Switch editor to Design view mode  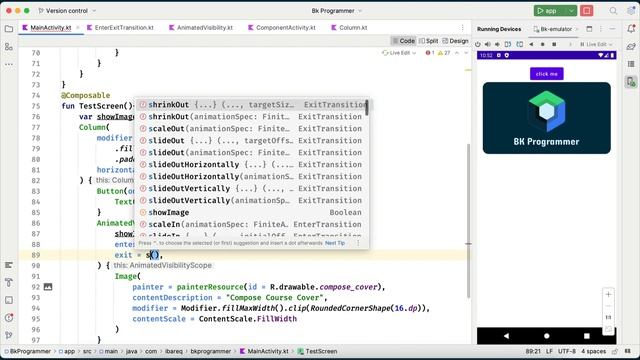(455, 41)
